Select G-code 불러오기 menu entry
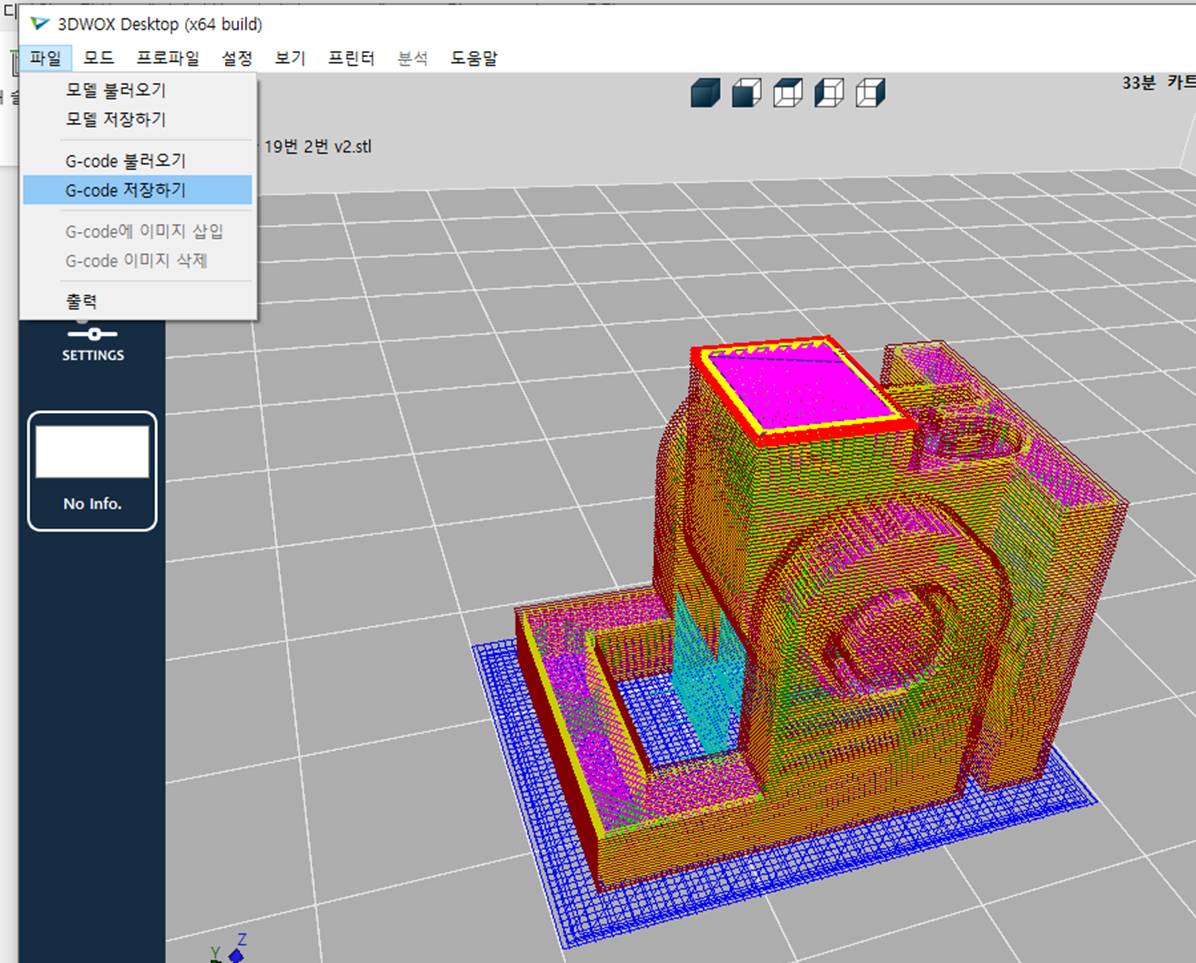The image size is (1196, 963). pyautogui.click(x=137, y=161)
